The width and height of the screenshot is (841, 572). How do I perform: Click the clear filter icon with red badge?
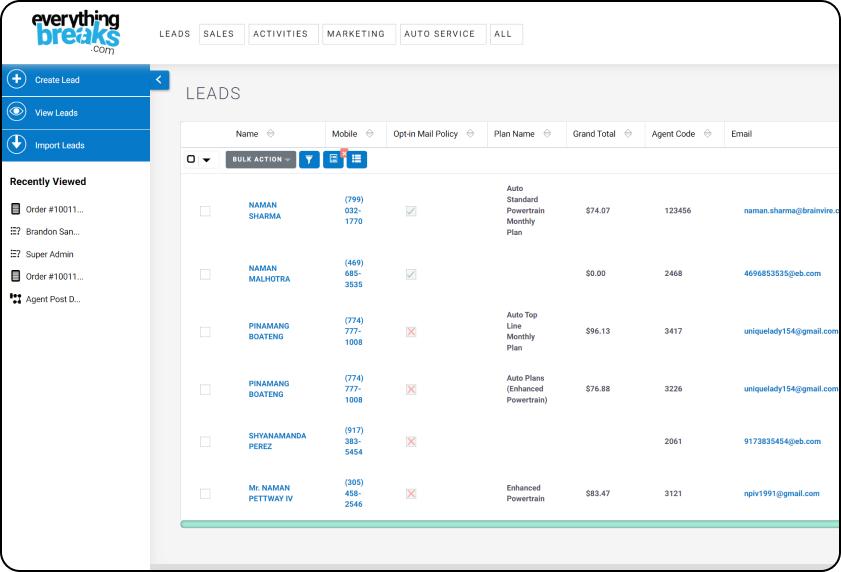334,159
